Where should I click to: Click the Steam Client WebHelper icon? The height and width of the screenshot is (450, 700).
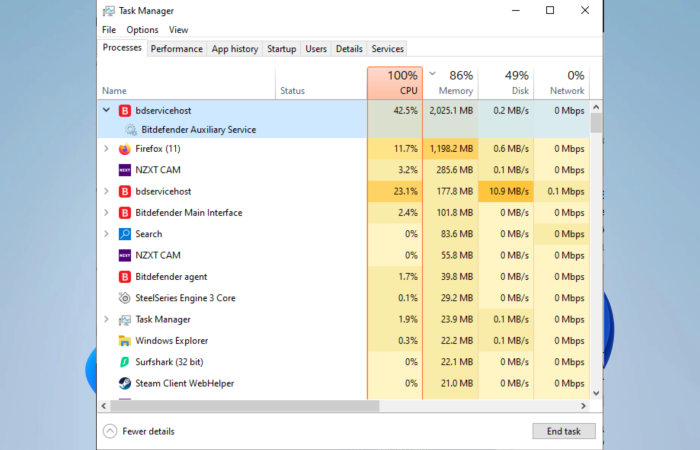click(125, 383)
